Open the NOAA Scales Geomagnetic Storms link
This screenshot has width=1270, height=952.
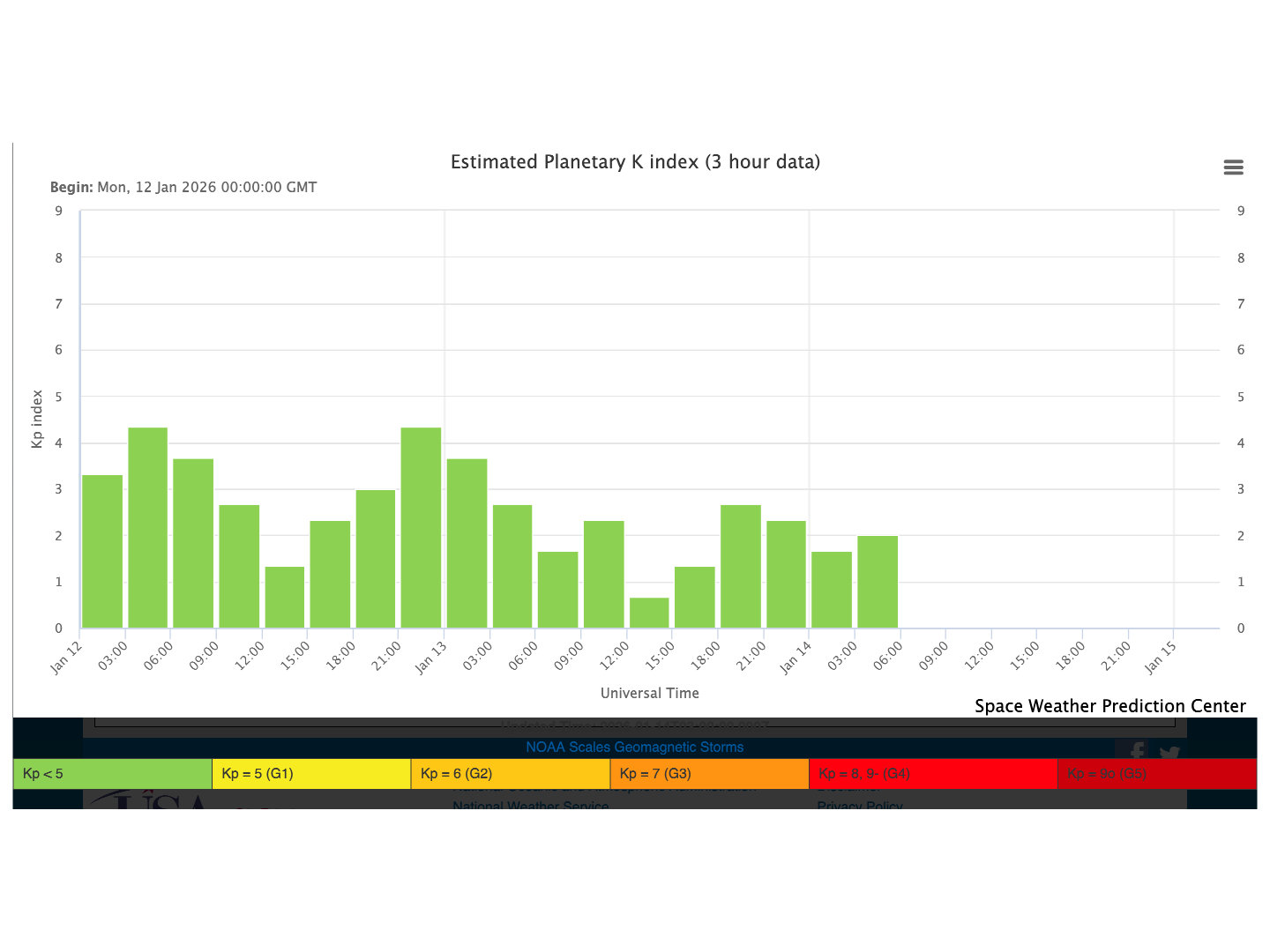tap(634, 747)
